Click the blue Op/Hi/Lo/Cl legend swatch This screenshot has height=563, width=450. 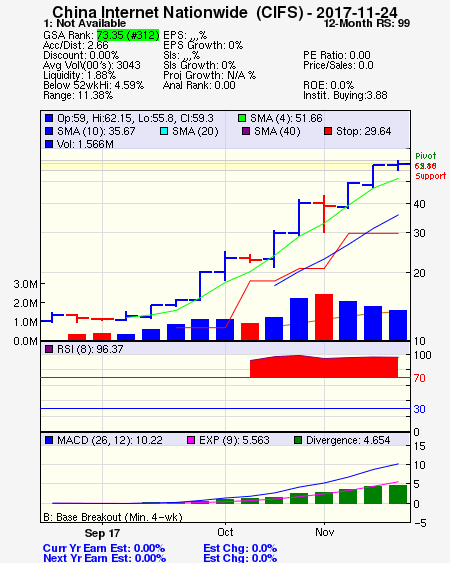[49, 118]
